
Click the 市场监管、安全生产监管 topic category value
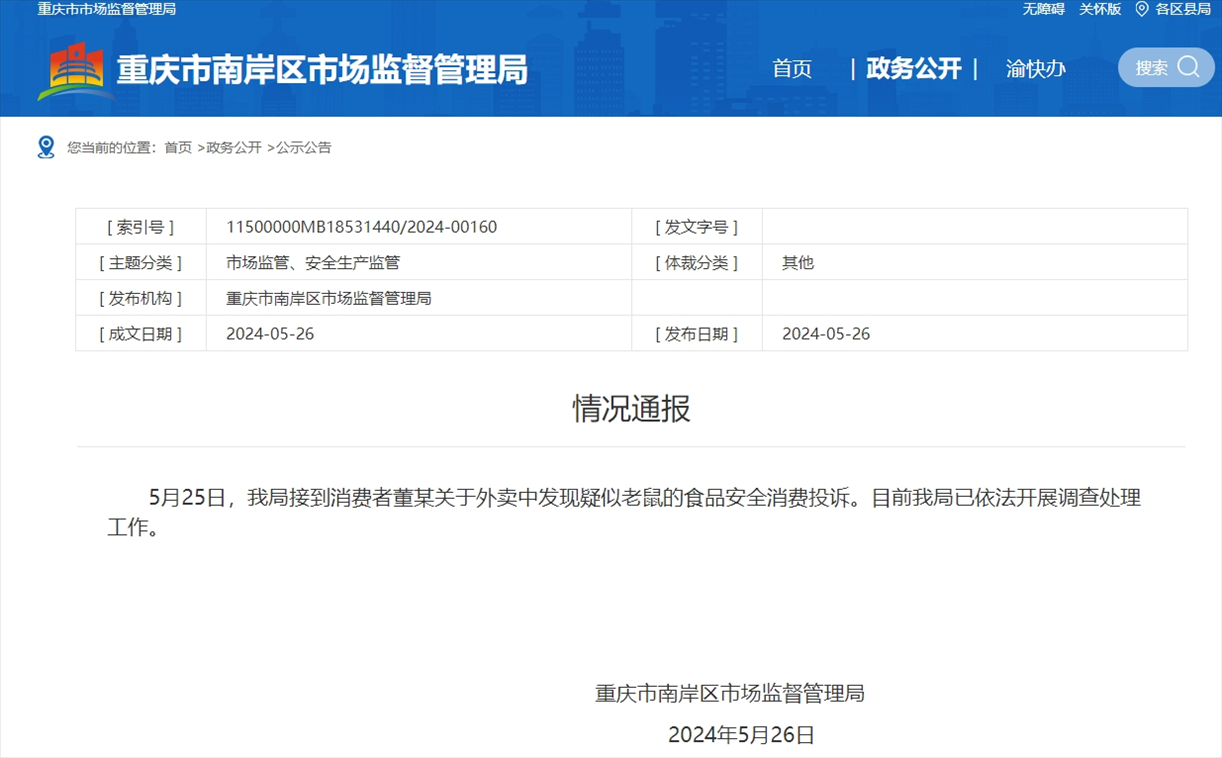coord(312,263)
